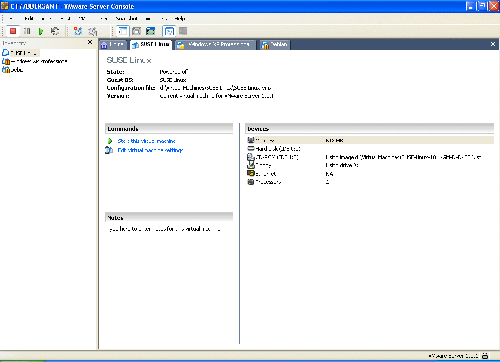The width and height of the screenshot is (500, 362).
Task: Switch to the Windows XP Professional tab
Action: pos(215,45)
